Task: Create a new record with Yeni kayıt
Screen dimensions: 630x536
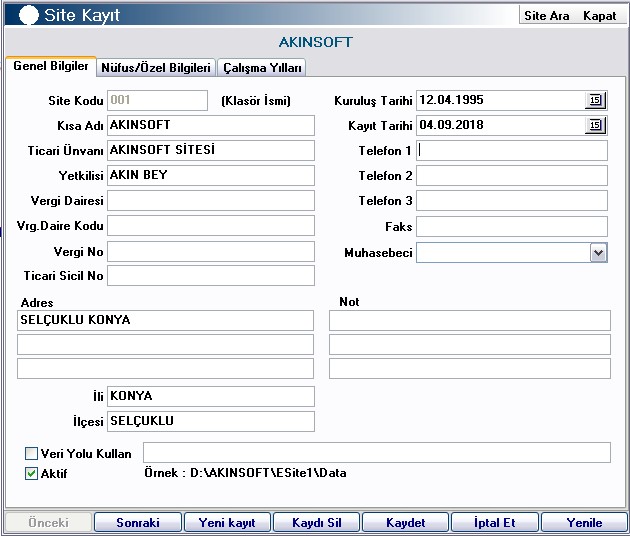Action: pyautogui.click(x=227, y=522)
